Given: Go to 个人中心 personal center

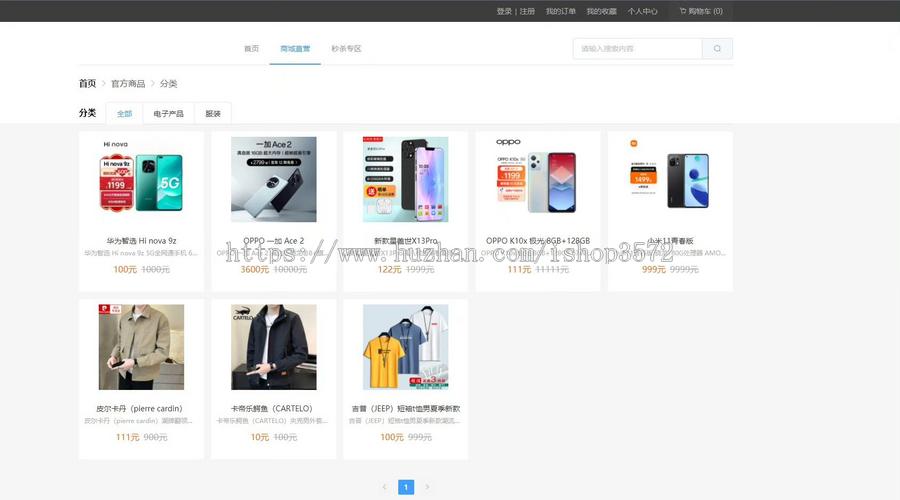Looking at the screenshot, I should click(642, 11).
